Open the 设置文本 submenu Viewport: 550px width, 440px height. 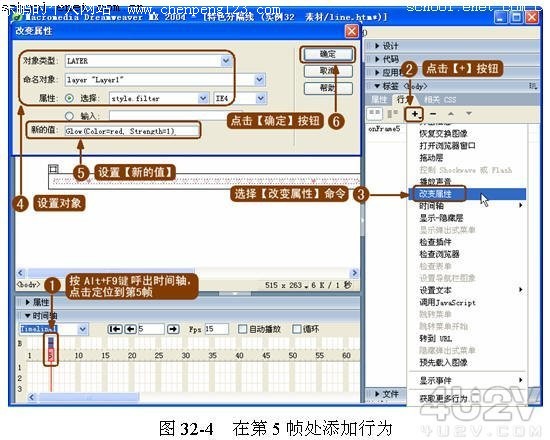tap(467, 290)
